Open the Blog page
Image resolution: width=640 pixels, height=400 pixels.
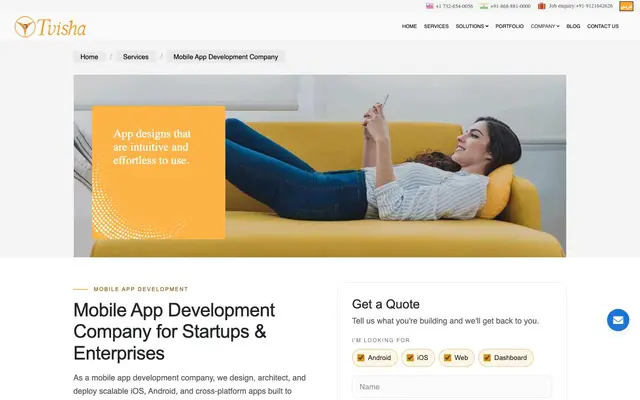[x=573, y=26]
